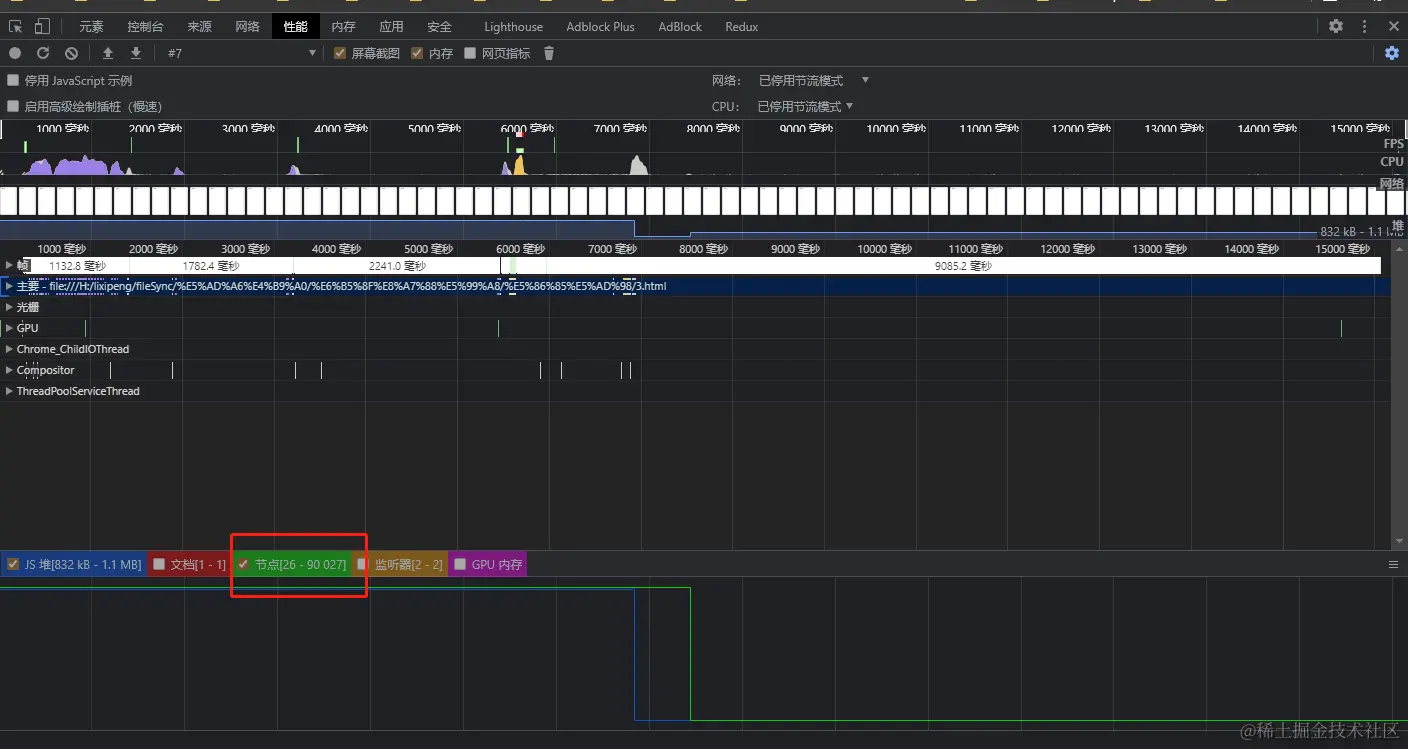The width and height of the screenshot is (1408, 749).
Task: Close DevTools with the X icon
Action: (x=1394, y=27)
